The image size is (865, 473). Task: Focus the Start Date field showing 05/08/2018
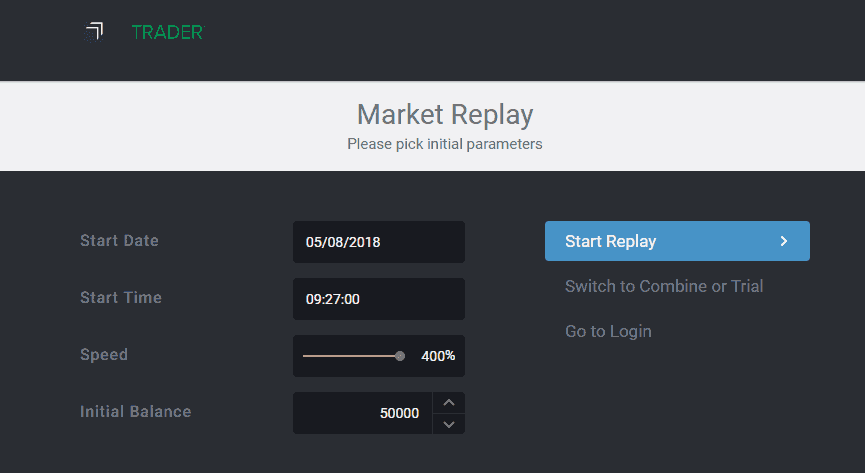(x=379, y=242)
